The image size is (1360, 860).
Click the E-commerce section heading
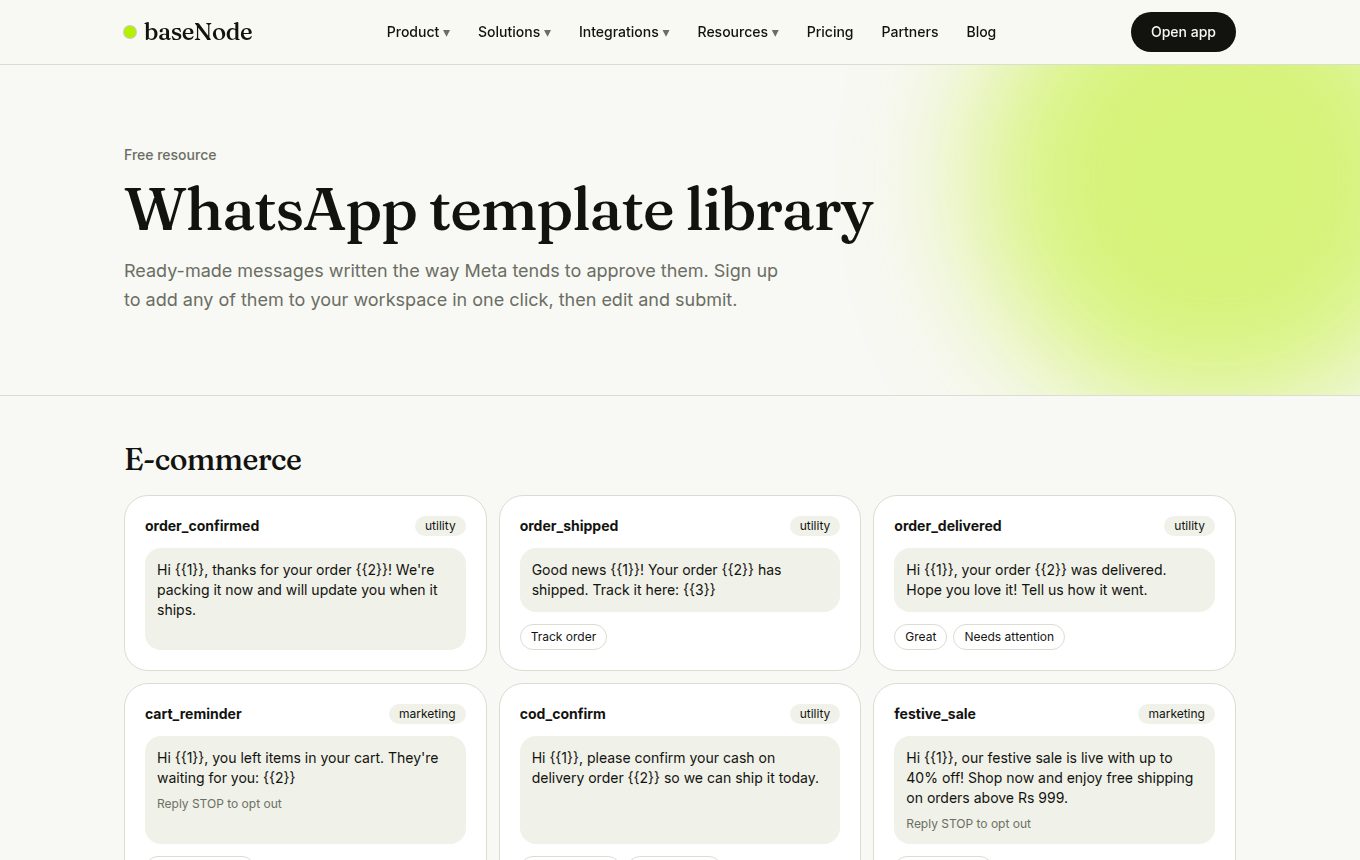tap(213, 460)
